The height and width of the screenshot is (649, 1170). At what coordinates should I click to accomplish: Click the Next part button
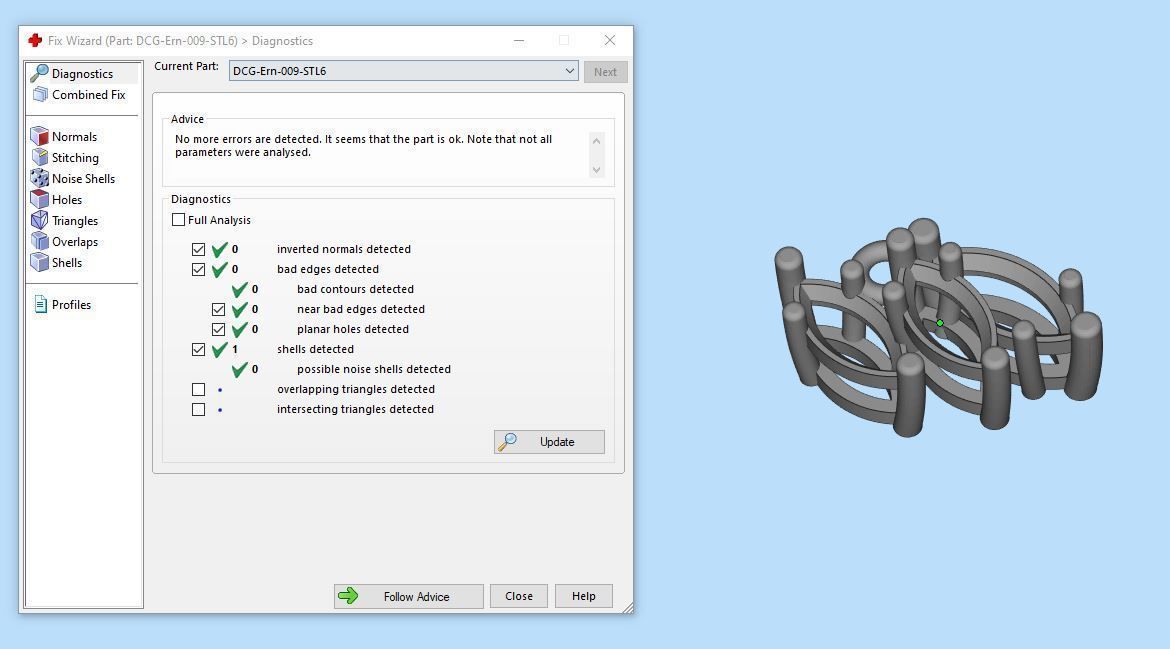[x=605, y=72]
